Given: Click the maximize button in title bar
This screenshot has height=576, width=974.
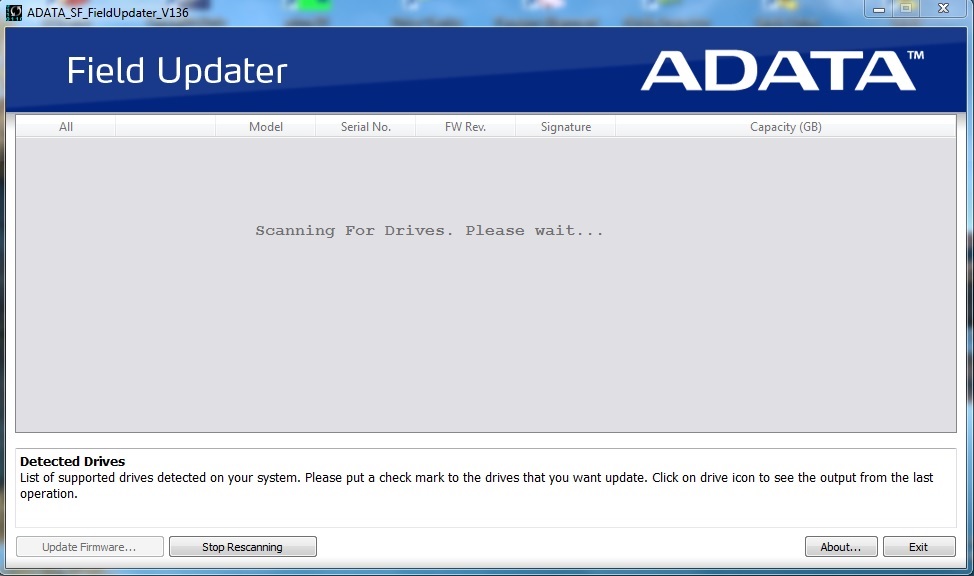Looking at the screenshot, I should (x=906, y=9).
